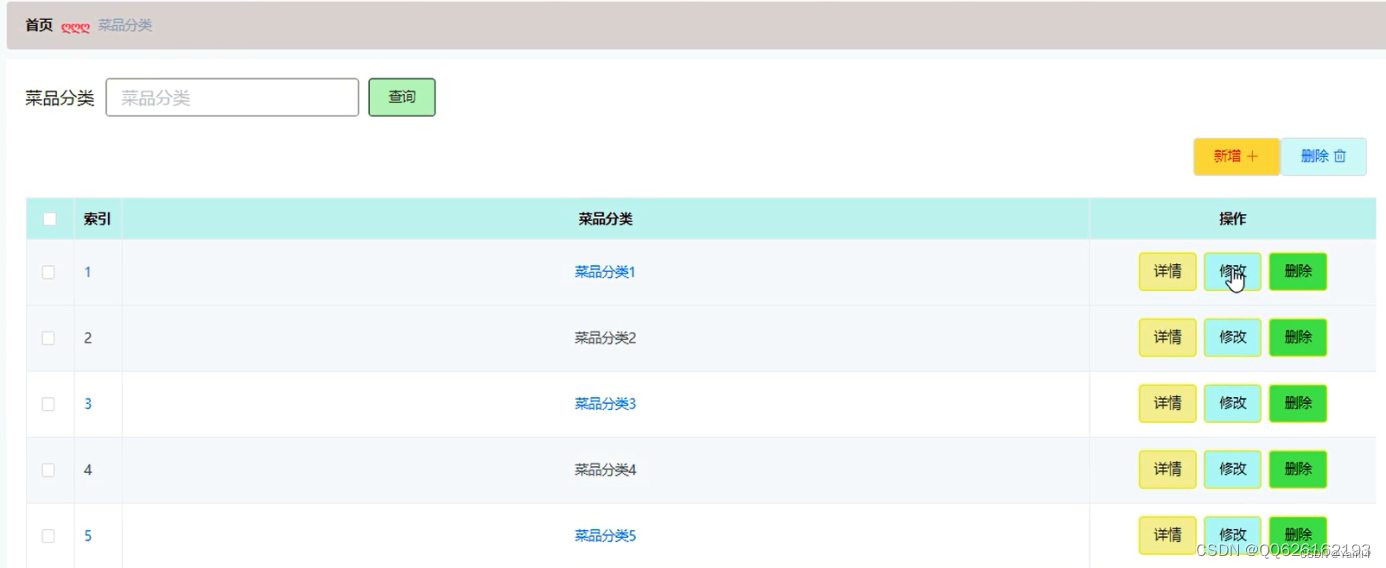1386x568 pixels.
Task: Click 修改 for 菜品分类1
Action: [x=1233, y=272]
